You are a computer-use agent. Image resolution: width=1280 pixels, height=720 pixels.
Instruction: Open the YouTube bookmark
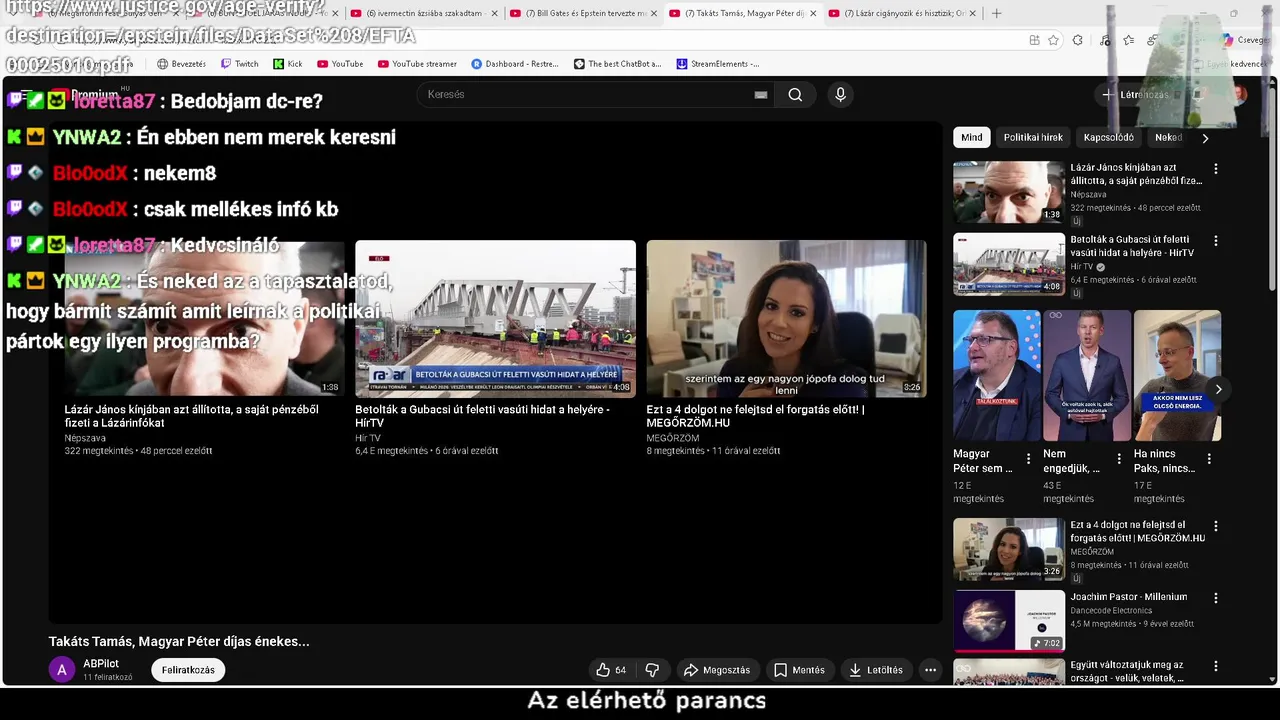(340, 64)
